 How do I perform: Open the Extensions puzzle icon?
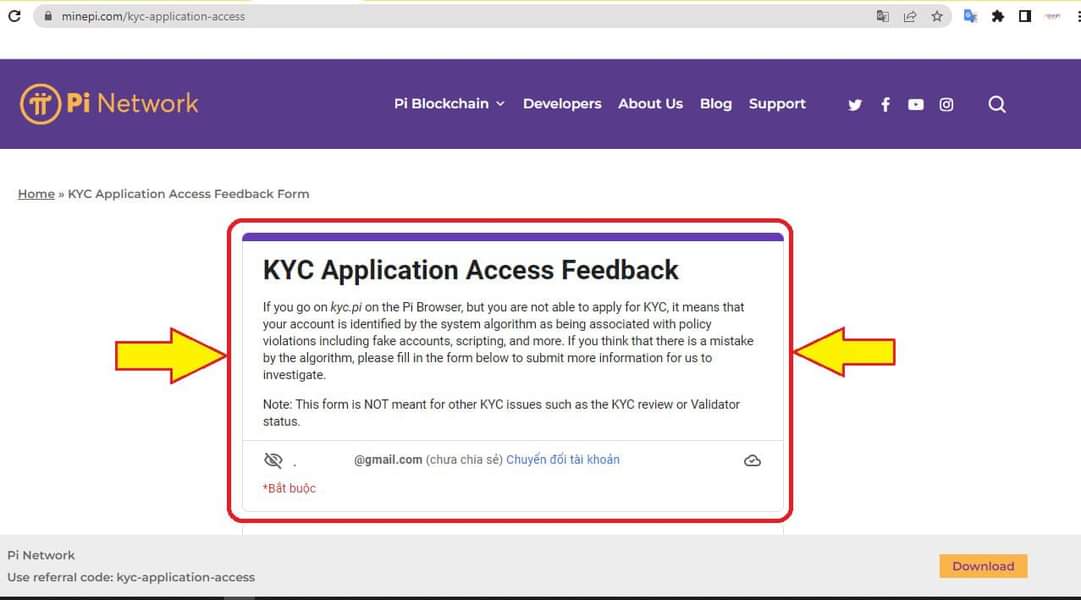click(x=998, y=16)
